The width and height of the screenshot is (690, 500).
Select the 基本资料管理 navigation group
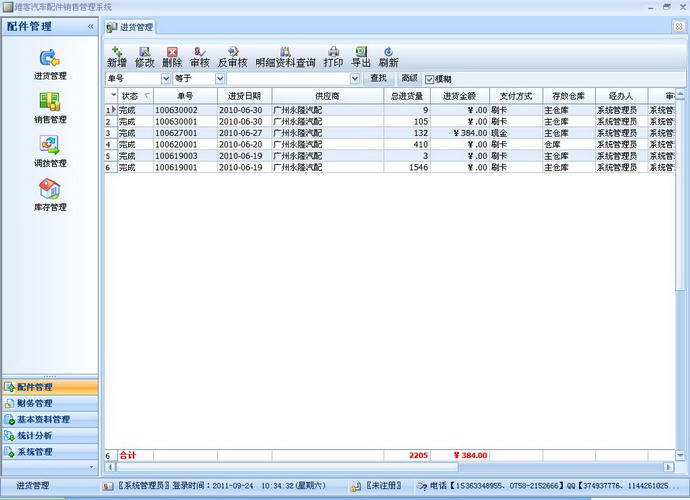pyautogui.click(x=50, y=419)
